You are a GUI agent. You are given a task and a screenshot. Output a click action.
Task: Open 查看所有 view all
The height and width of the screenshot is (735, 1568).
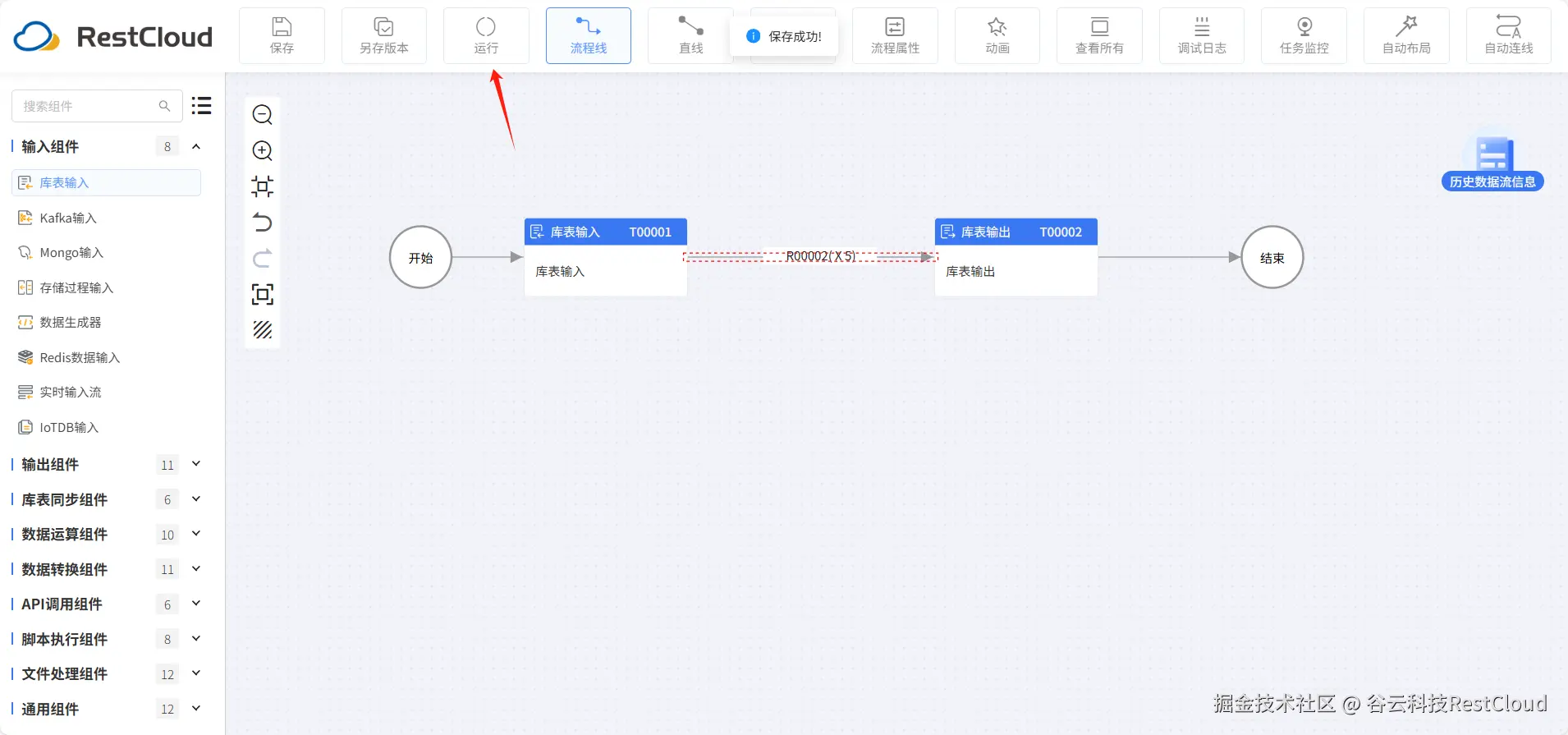[x=1099, y=36]
